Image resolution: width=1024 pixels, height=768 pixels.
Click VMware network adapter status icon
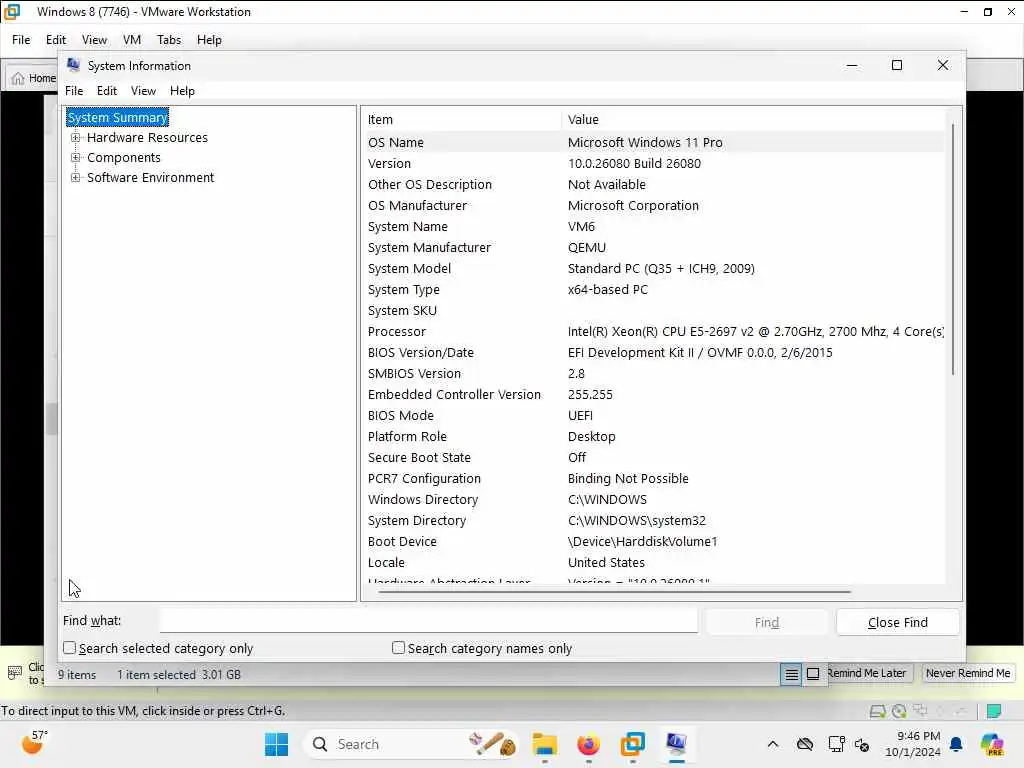pyautogui.click(x=921, y=711)
